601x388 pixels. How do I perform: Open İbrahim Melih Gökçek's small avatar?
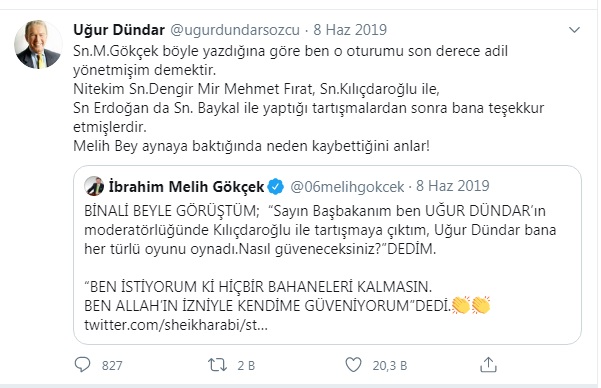pos(94,186)
